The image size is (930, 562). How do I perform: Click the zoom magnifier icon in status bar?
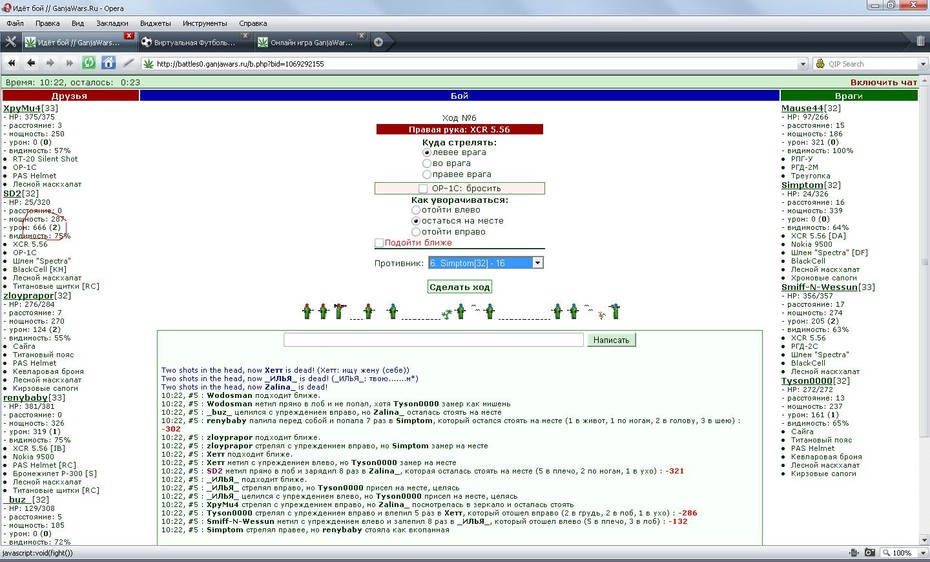(886, 553)
